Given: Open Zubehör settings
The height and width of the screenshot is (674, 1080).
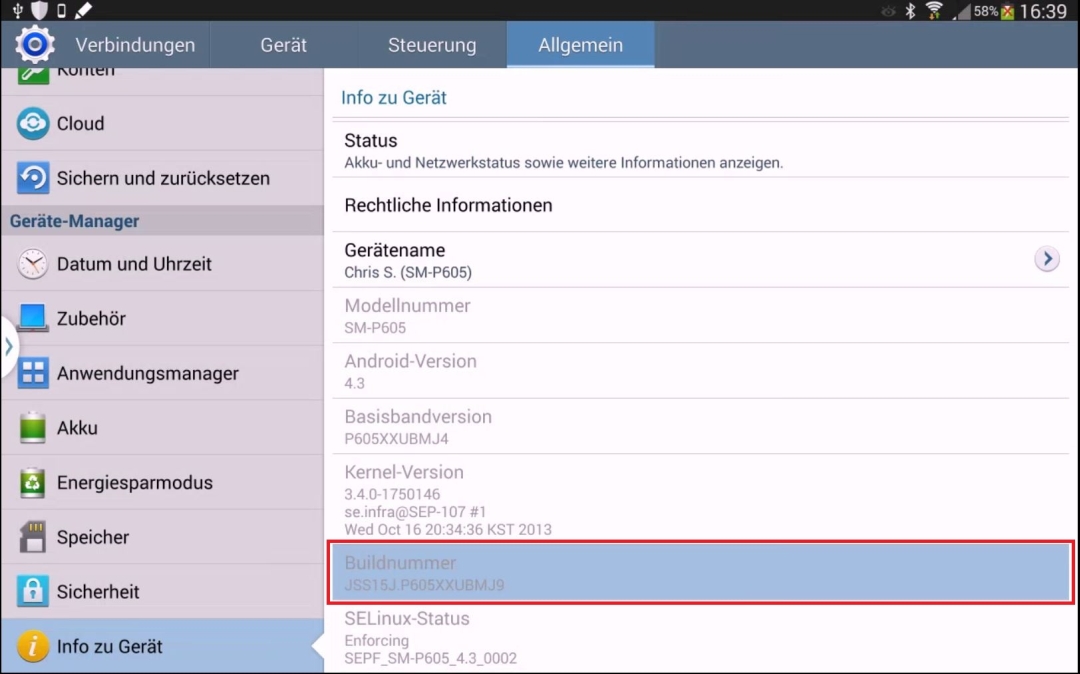Looking at the screenshot, I should (163, 318).
